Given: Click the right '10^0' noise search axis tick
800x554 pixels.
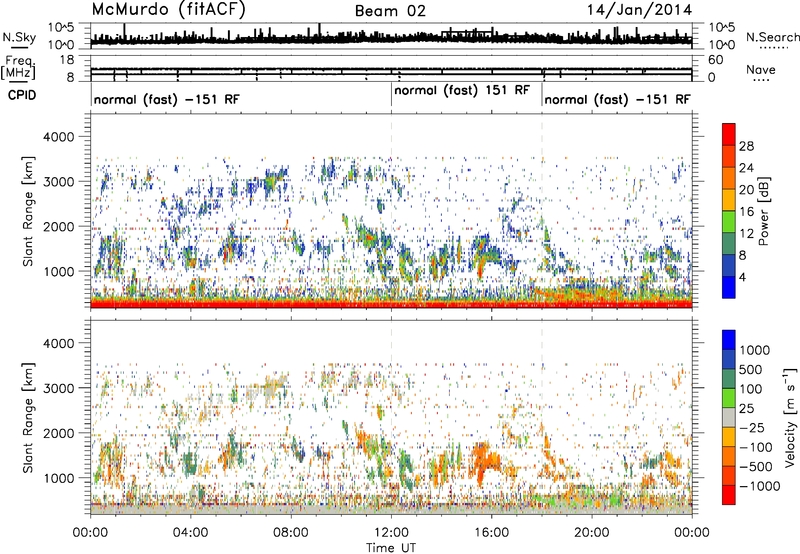Looking at the screenshot, I should 721,45.
